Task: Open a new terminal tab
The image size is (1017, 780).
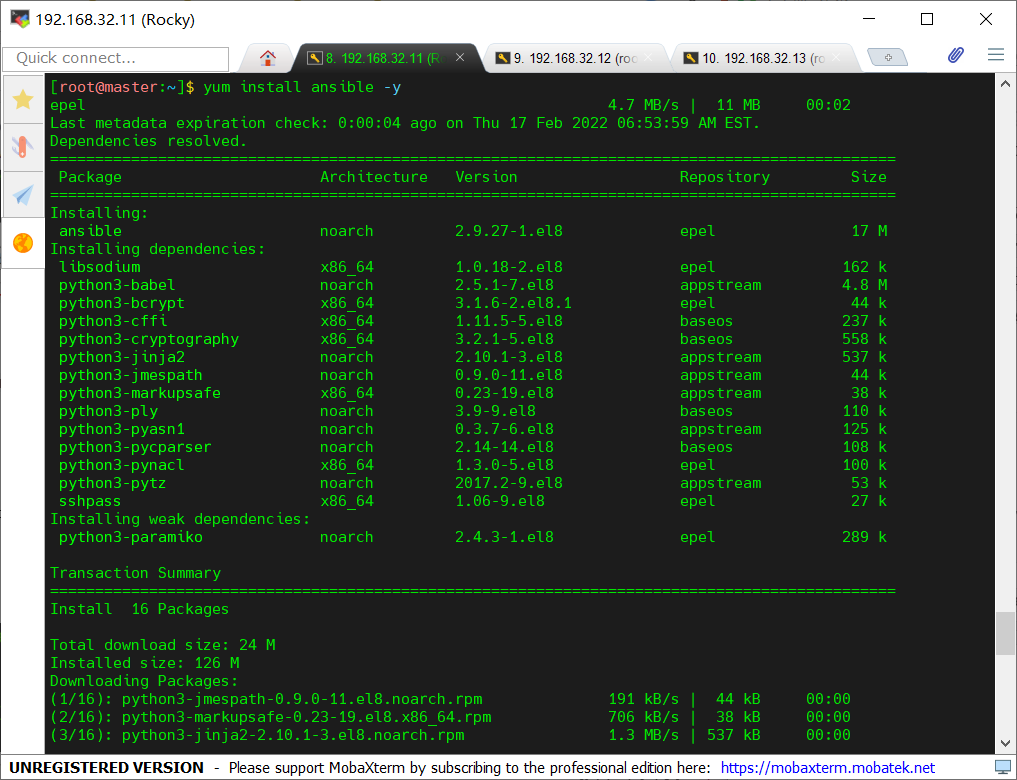Action: (x=888, y=58)
